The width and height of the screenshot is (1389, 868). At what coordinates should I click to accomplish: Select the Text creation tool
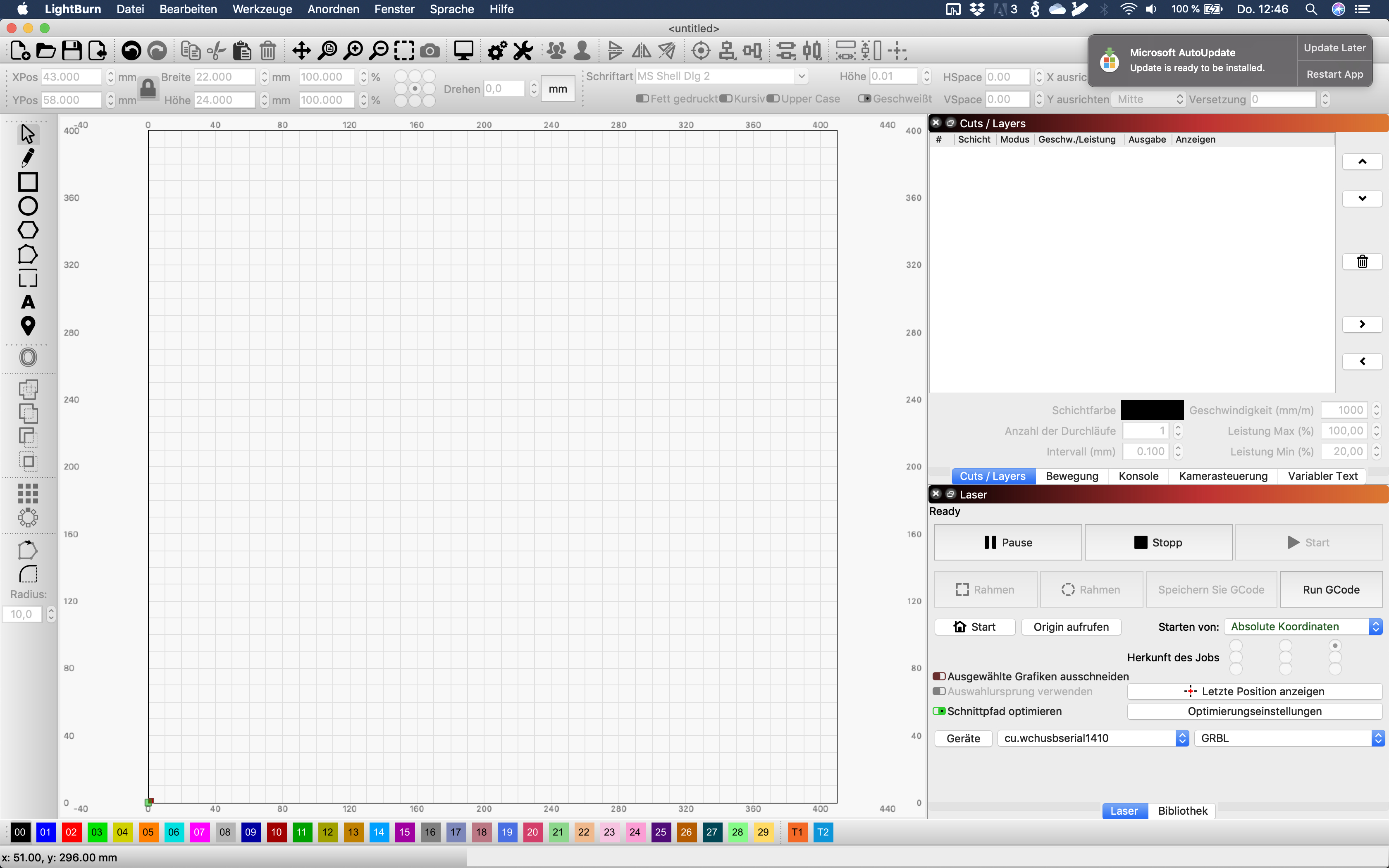pyautogui.click(x=28, y=302)
